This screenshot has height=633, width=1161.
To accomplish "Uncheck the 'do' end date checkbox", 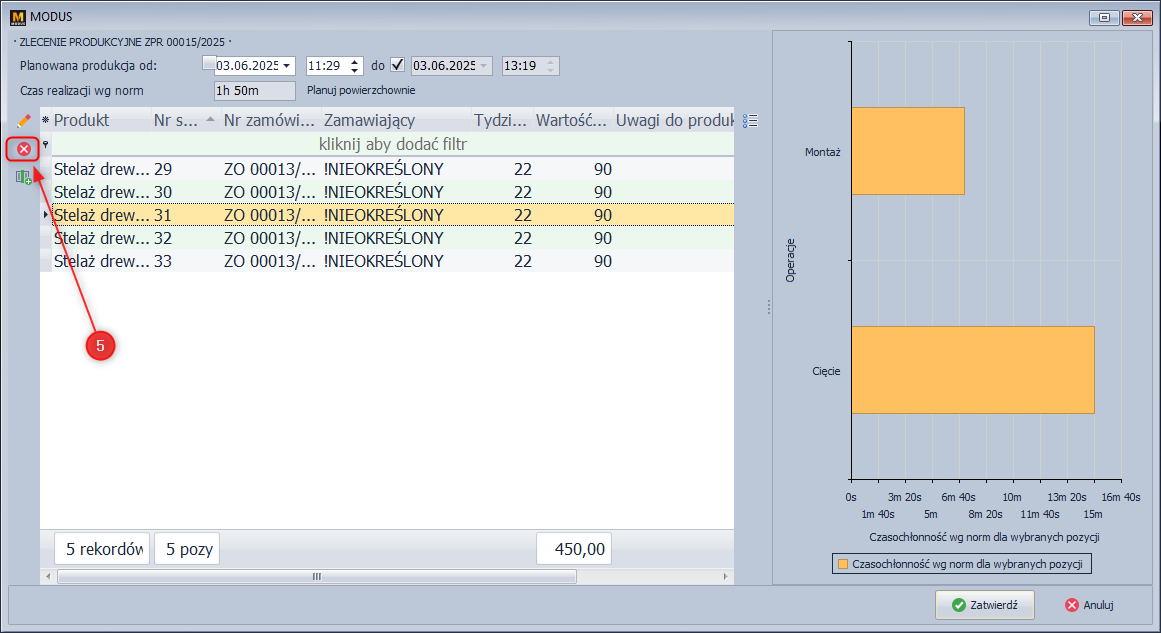I will [x=397, y=65].
